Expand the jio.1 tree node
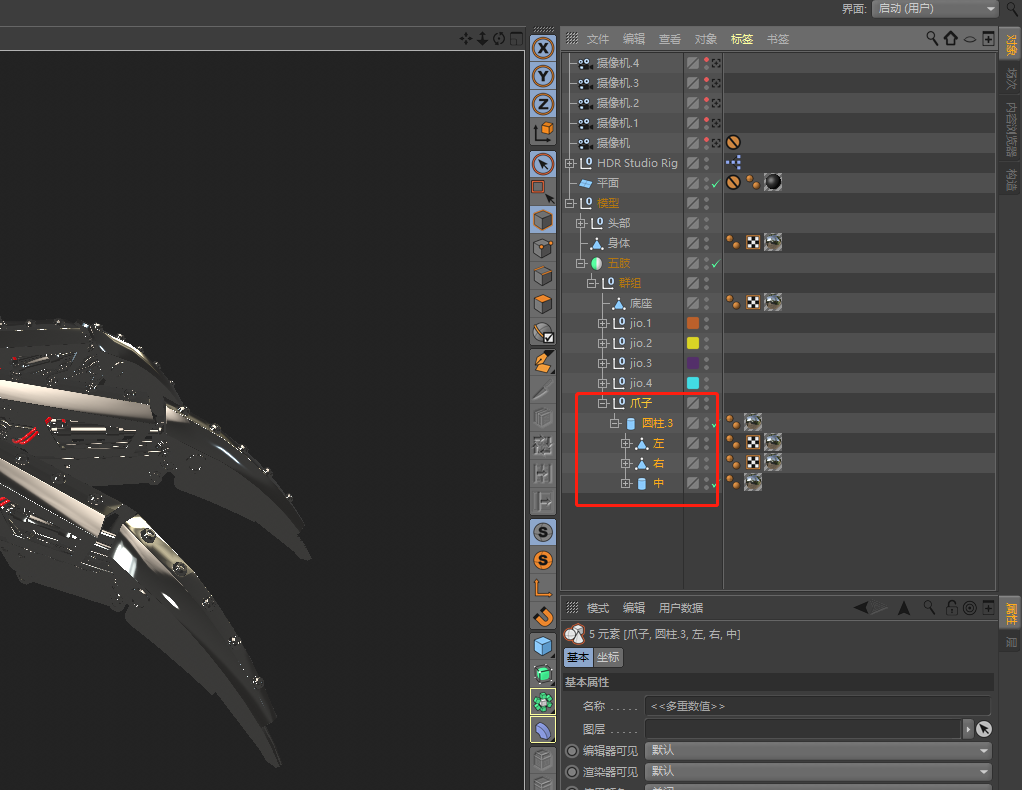The image size is (1022, 790). [x=603, y=323]
